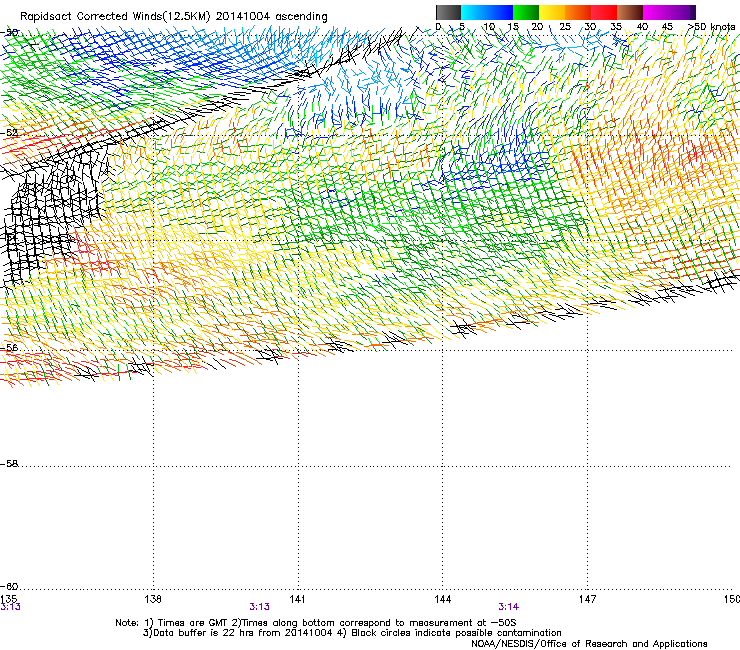
Task: Click the 'Black circles indicate possible contamination' note
Action: click(456, 633)
